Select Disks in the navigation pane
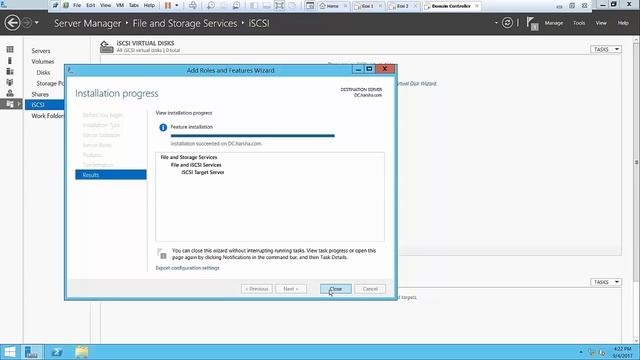This screenshot has width=640, height=360. pyautogui.click(x=43, y=73)
